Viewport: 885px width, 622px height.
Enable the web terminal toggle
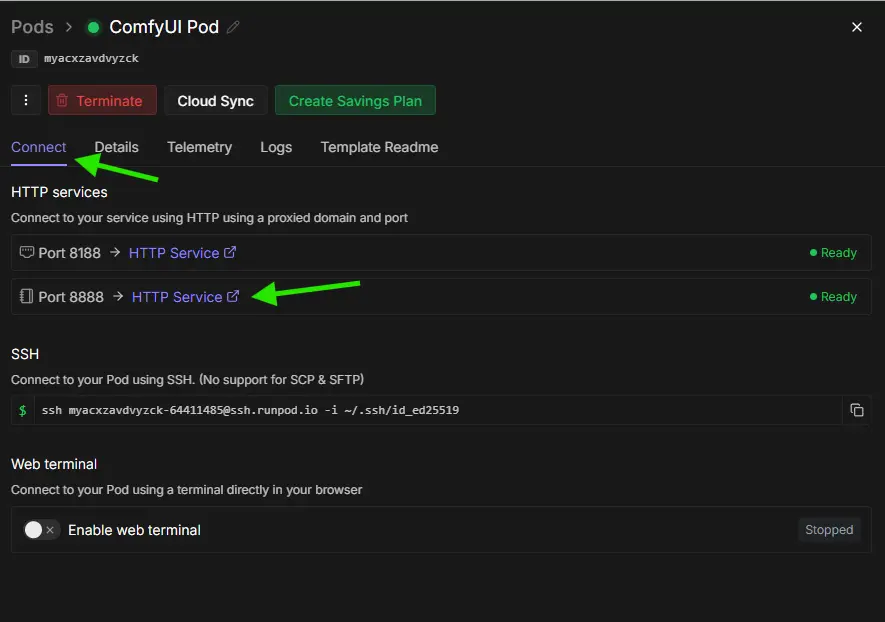[41, 530]
